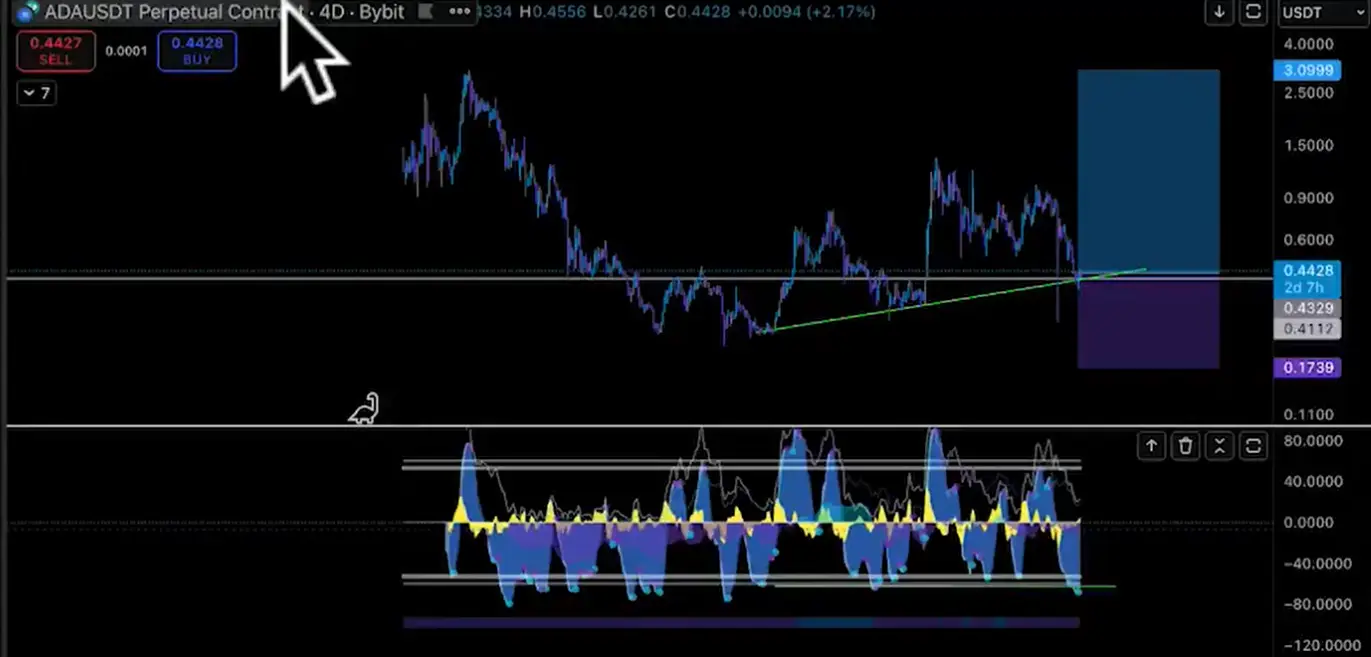Open the ADAUSDT Perpetual Contract symbol title
The height and width of the screenshot is (657, 1371).
173,13
